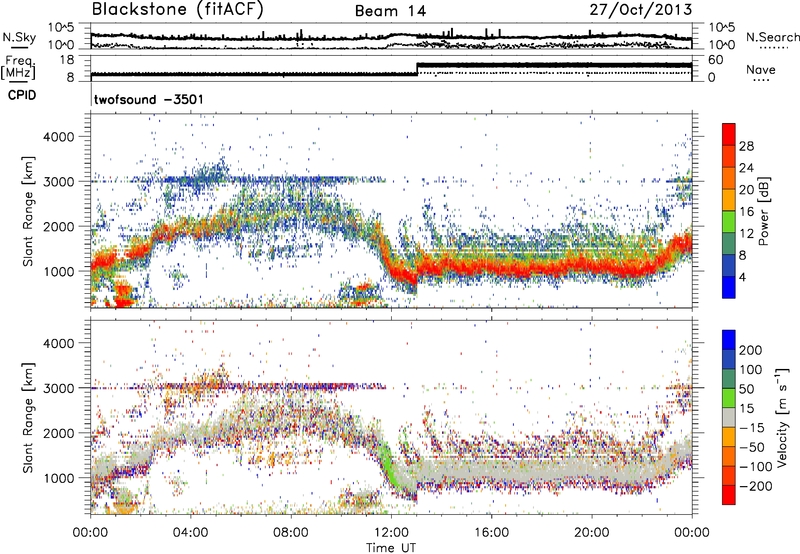This screenshot has width=800, height=554.
Task: Click the left '10^5' noise axis tick
Action: pyautogui.click(x=61, y=28)
